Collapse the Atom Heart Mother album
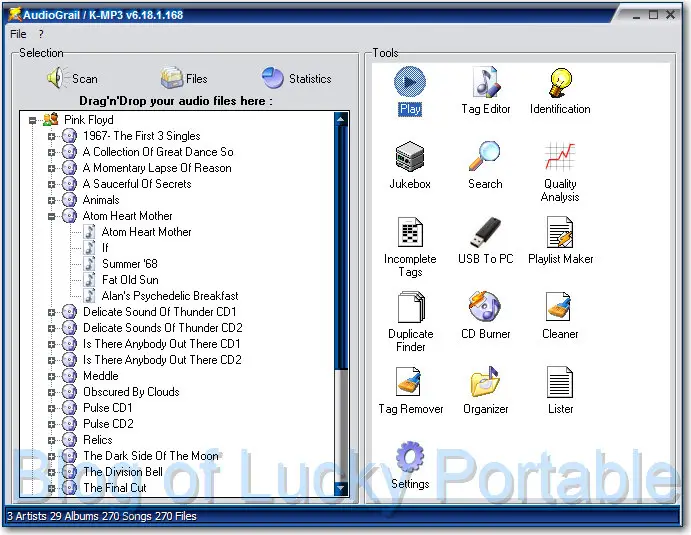 [x=52, y=216]
